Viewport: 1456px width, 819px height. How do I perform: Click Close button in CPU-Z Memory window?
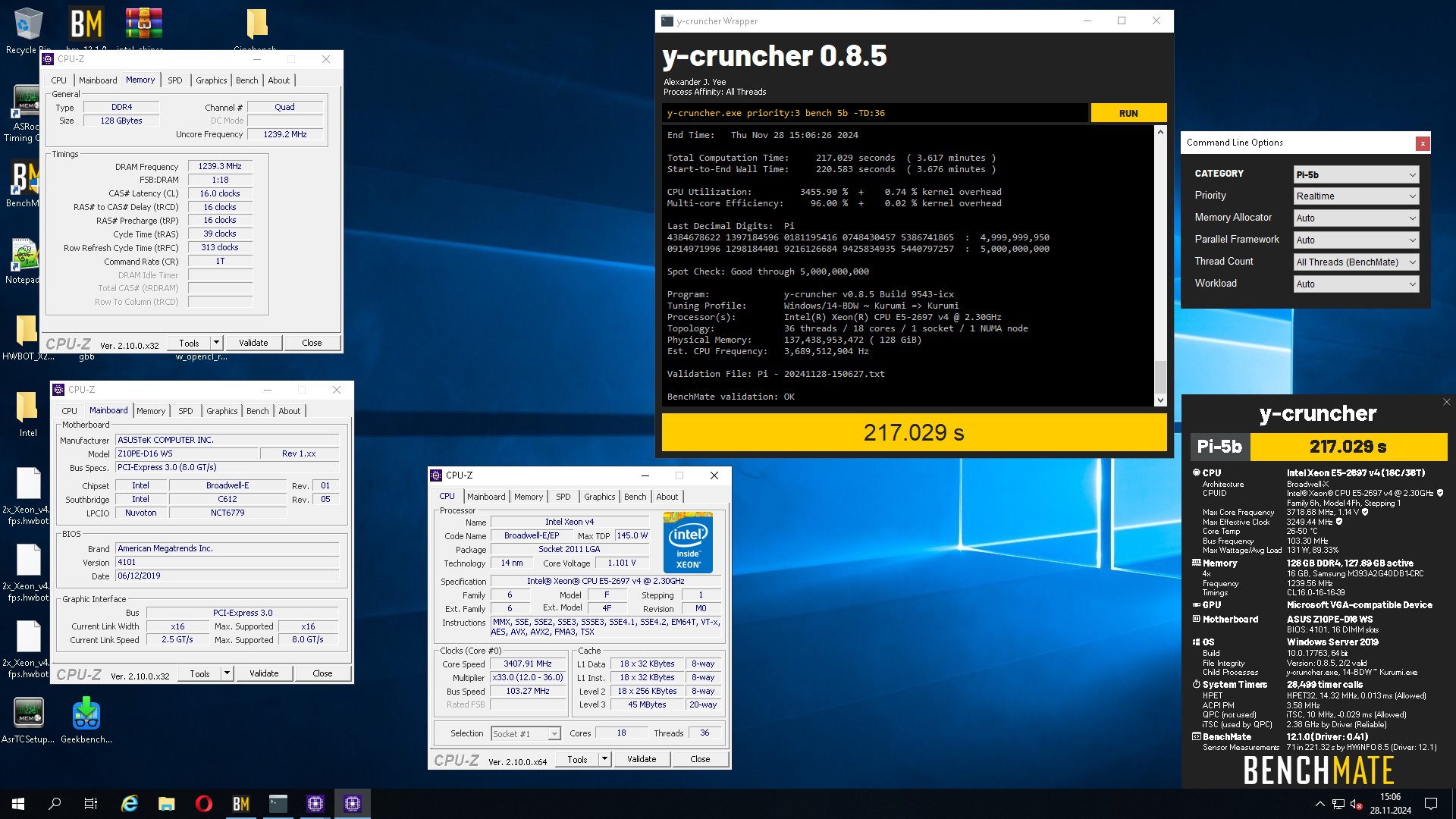(x=312, y=343)
